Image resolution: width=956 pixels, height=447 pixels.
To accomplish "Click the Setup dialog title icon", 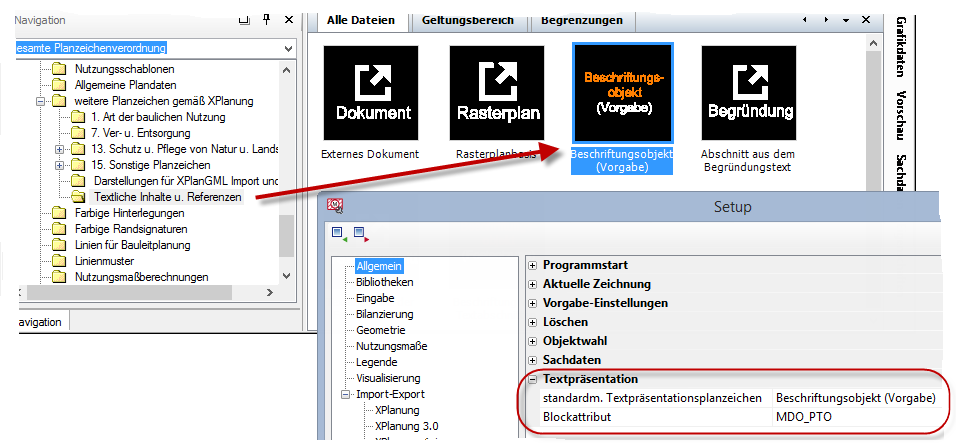I will click(x=336, y=206).
